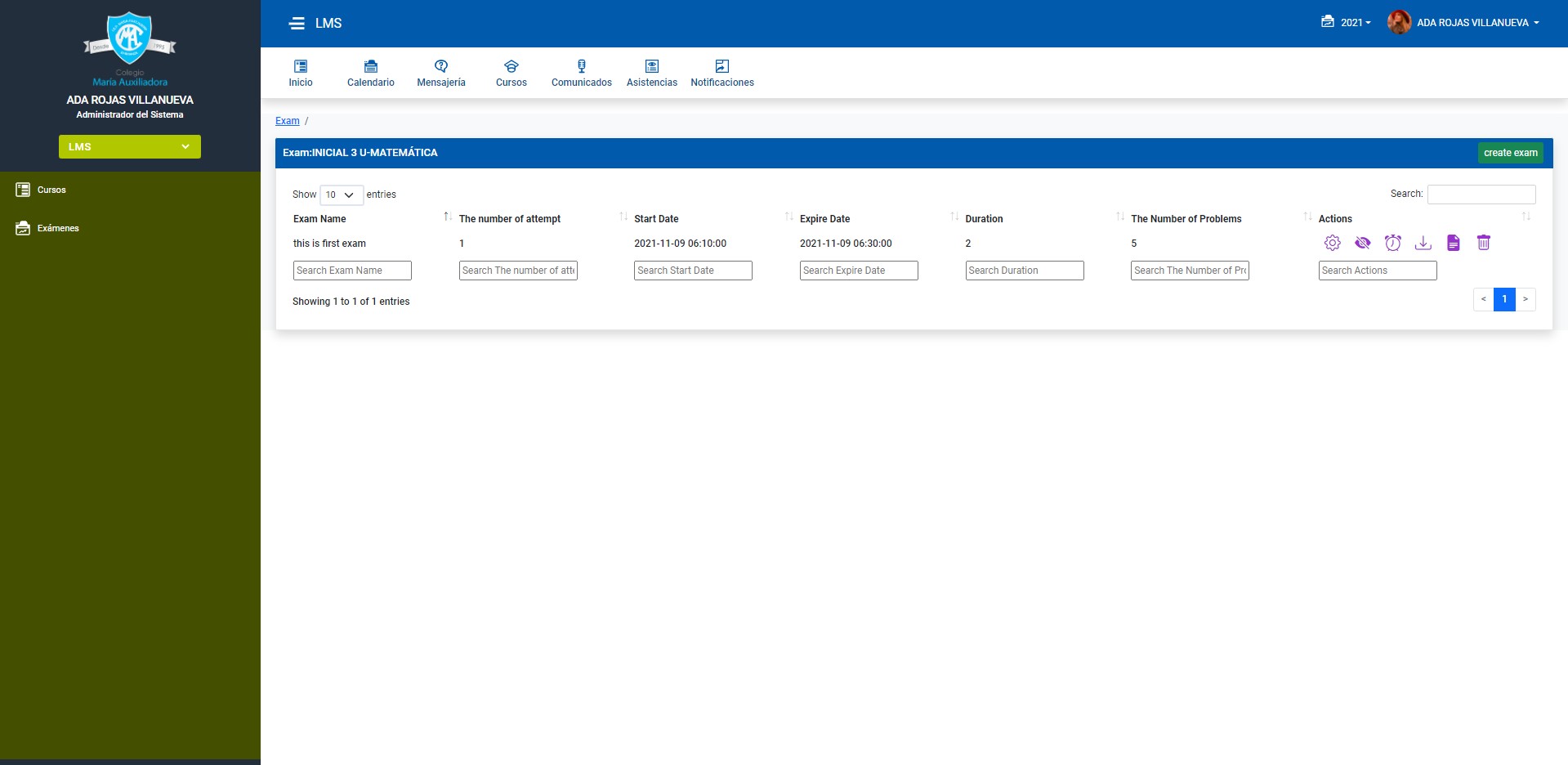Click expire date 2021-11-09 06:30:00

(x=846, y=244)
